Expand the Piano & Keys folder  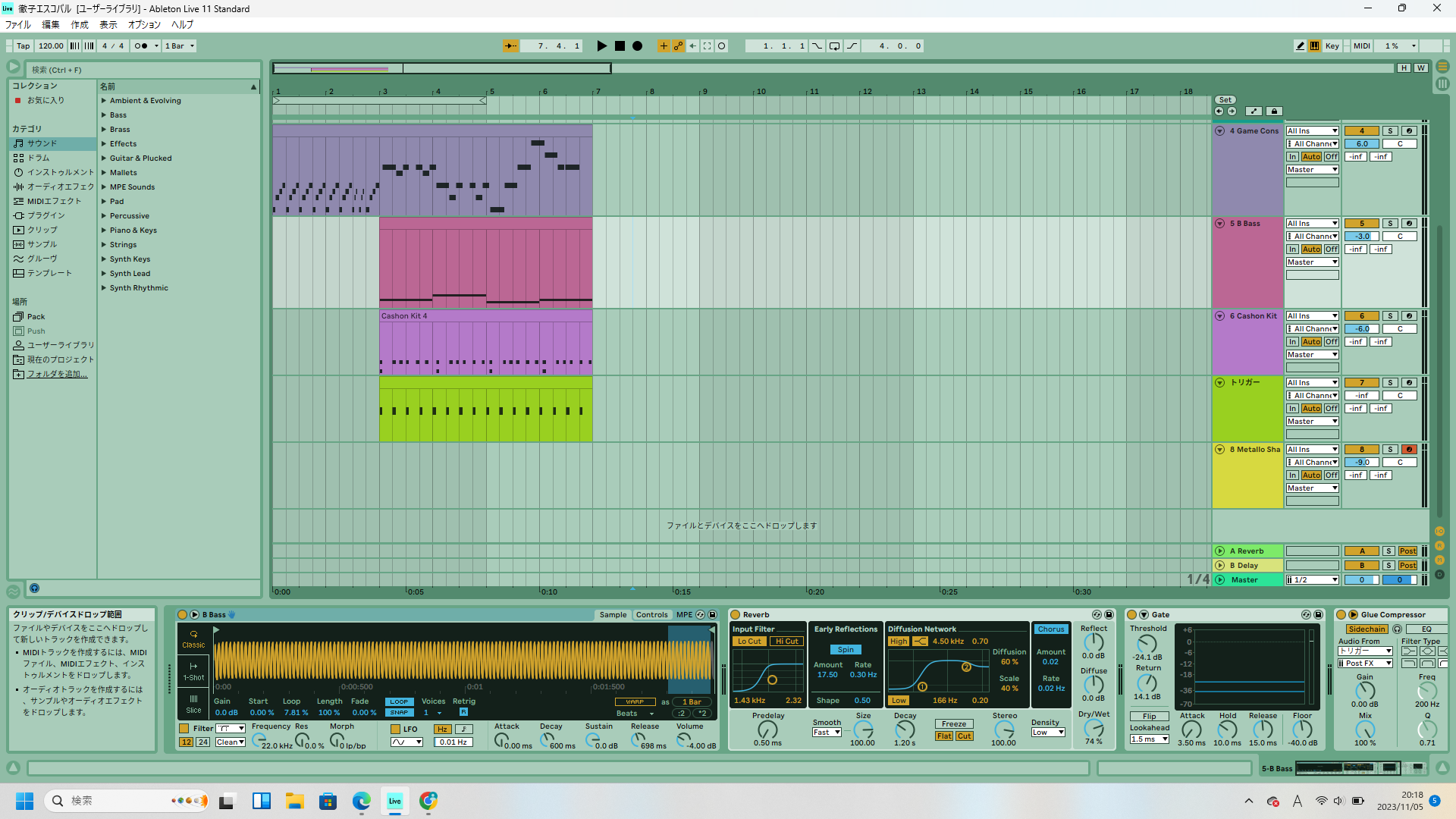tap(104, 231)
